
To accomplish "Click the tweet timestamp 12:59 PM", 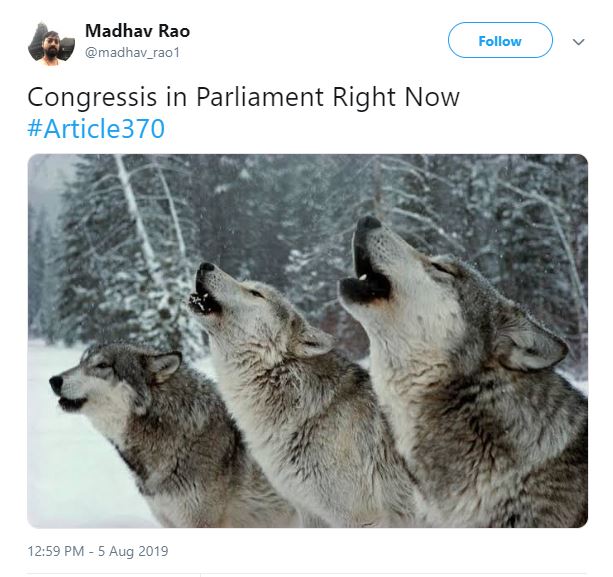I will [56, 551].
